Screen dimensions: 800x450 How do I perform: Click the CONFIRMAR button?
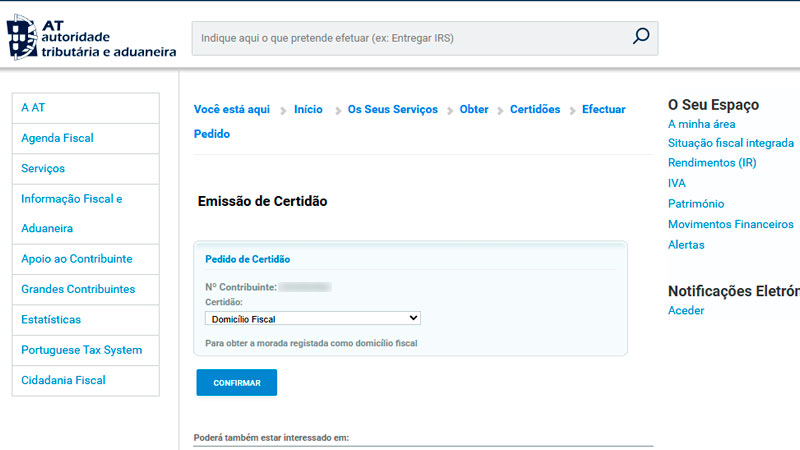[237, 383]
